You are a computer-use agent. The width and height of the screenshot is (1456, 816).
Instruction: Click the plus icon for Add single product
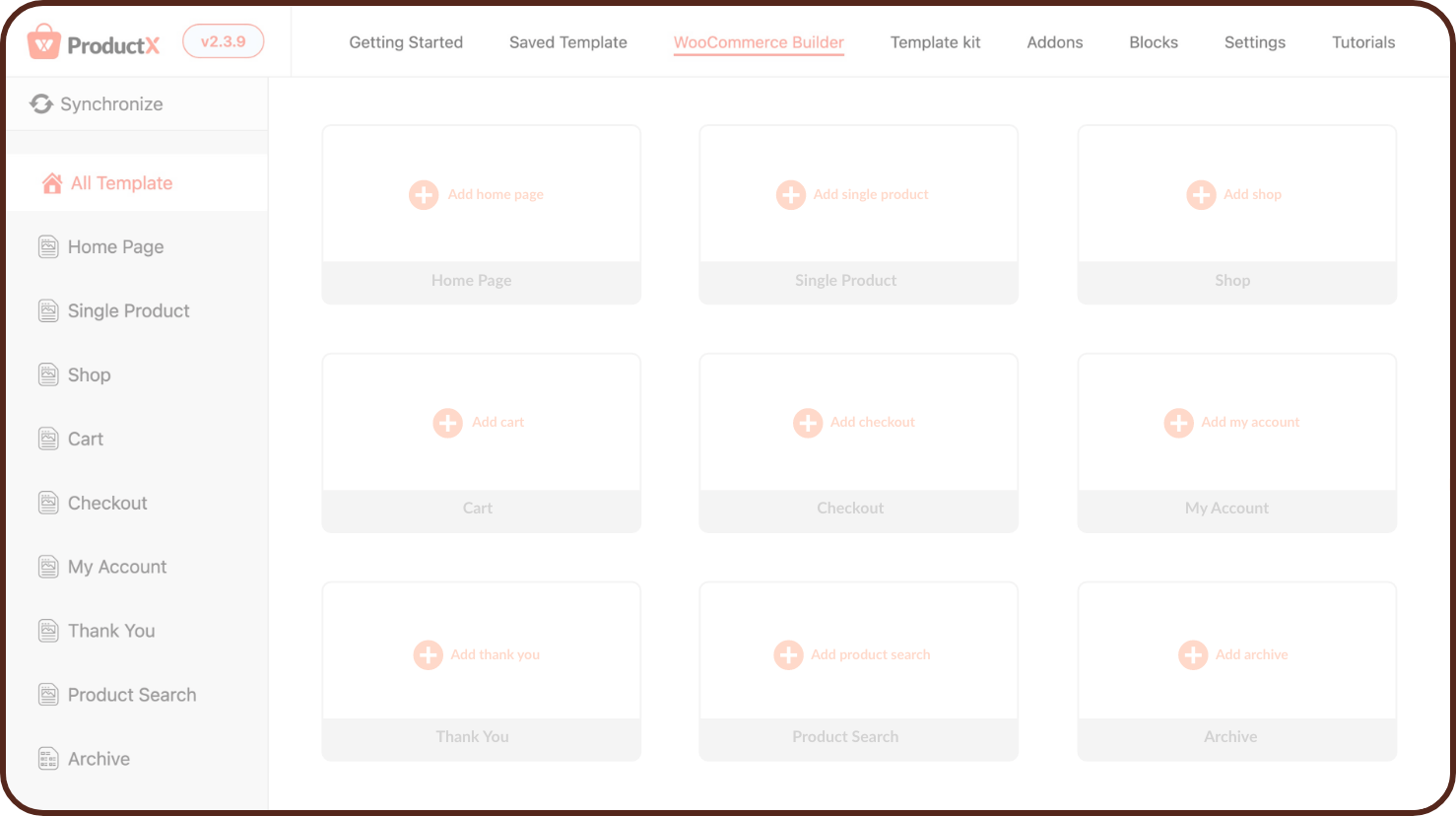click(x=791, y=194)
